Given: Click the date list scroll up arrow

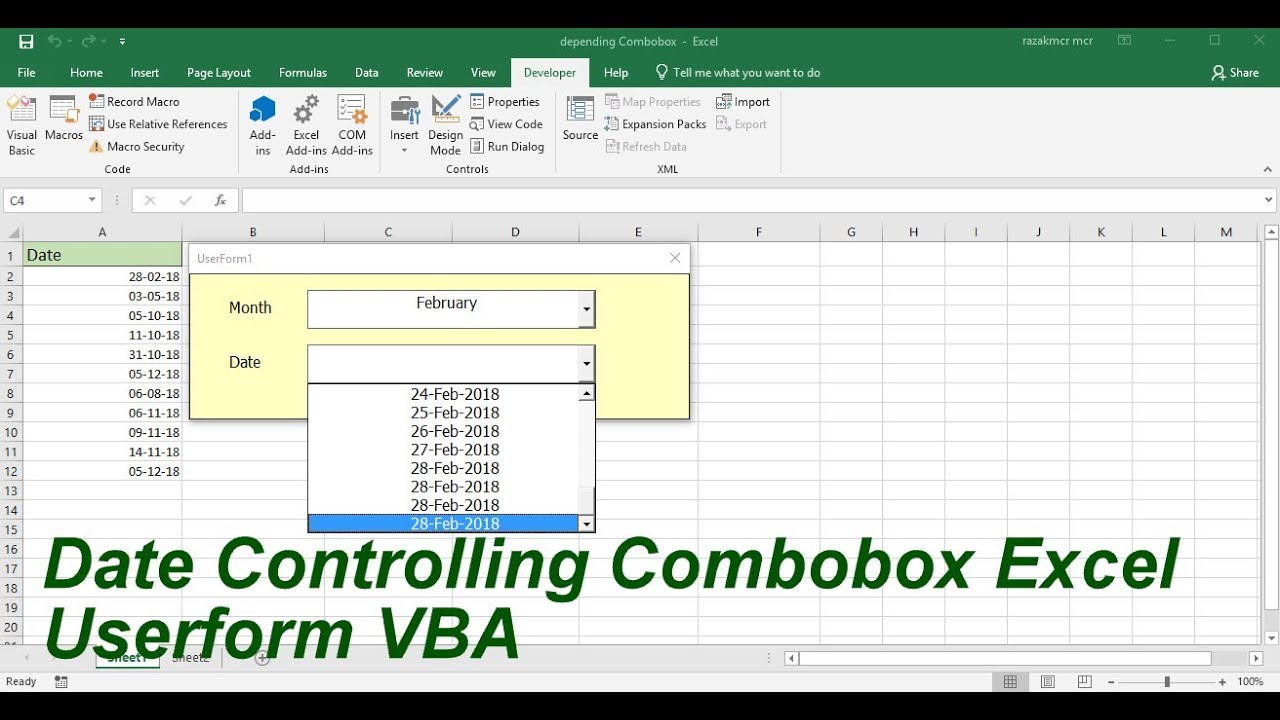Looking at the screenshot, I should click(x=587, y=393).
